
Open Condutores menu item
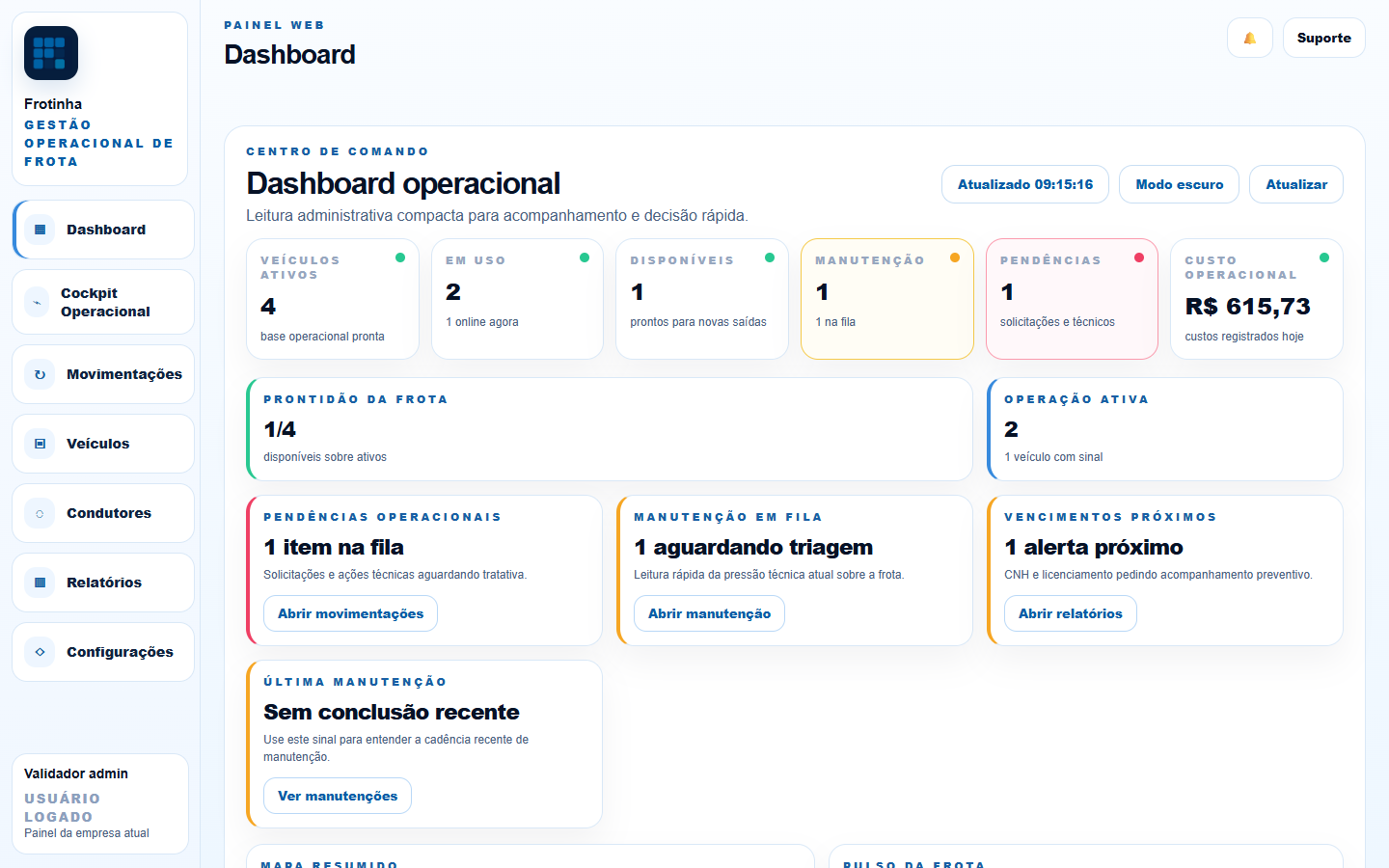(x=103, y=513)
